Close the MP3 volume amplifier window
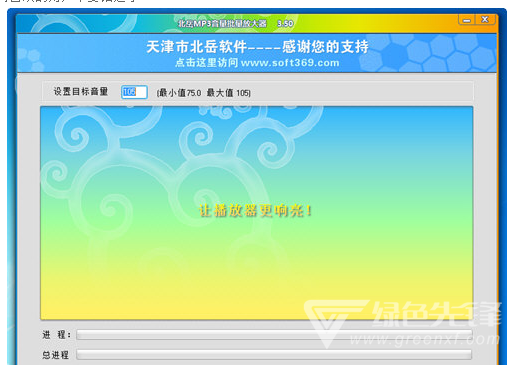 click(x=485, y=20)
